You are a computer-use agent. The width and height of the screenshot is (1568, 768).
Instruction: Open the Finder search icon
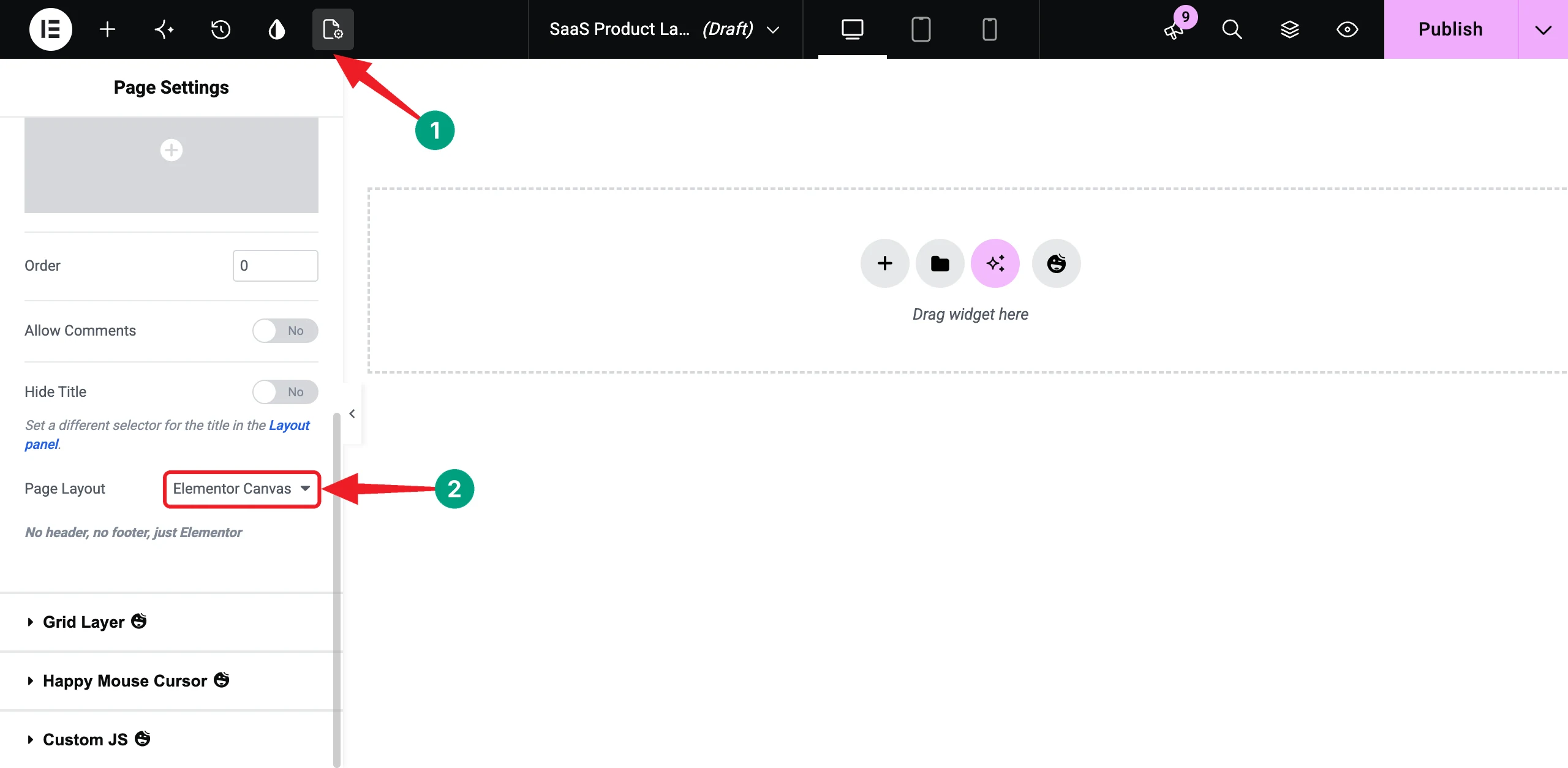tap(1232, 29)
